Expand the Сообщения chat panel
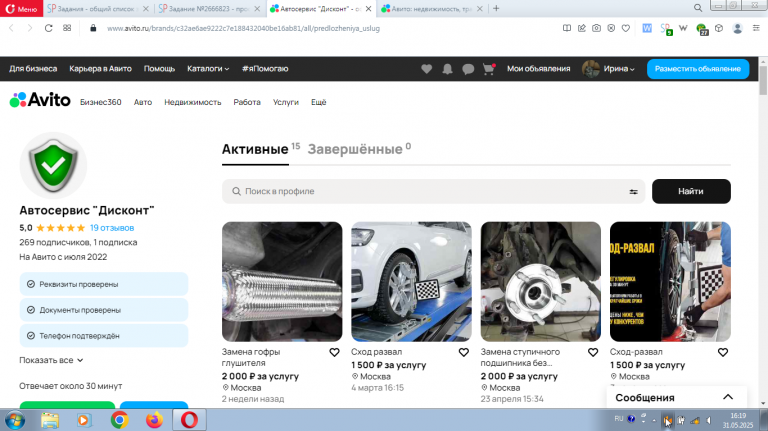Image resolution: width=768 pixels, height=431 pixels. click(676, 397)
